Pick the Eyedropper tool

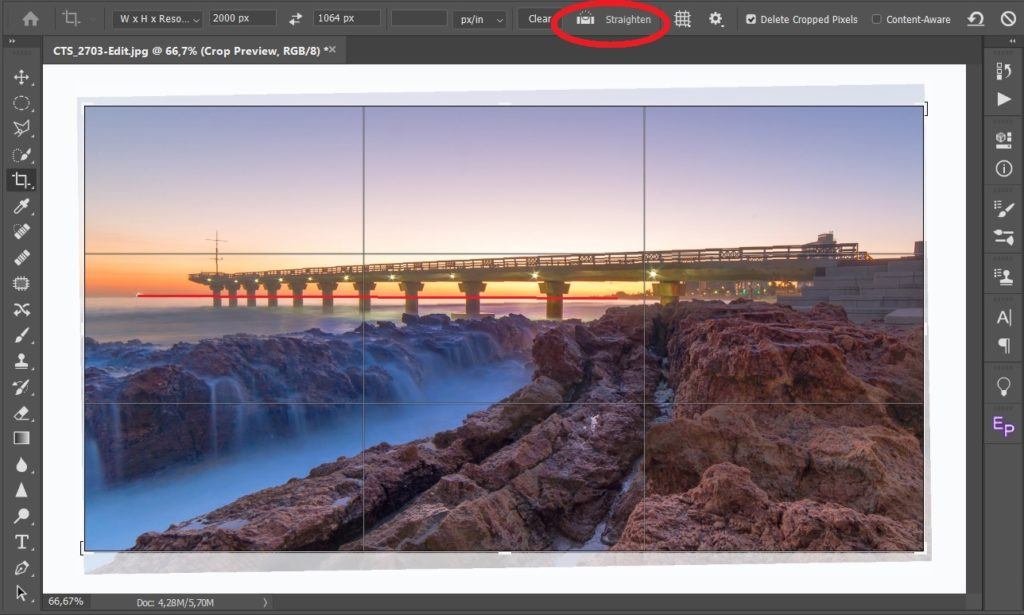click(x=21, y=206)
